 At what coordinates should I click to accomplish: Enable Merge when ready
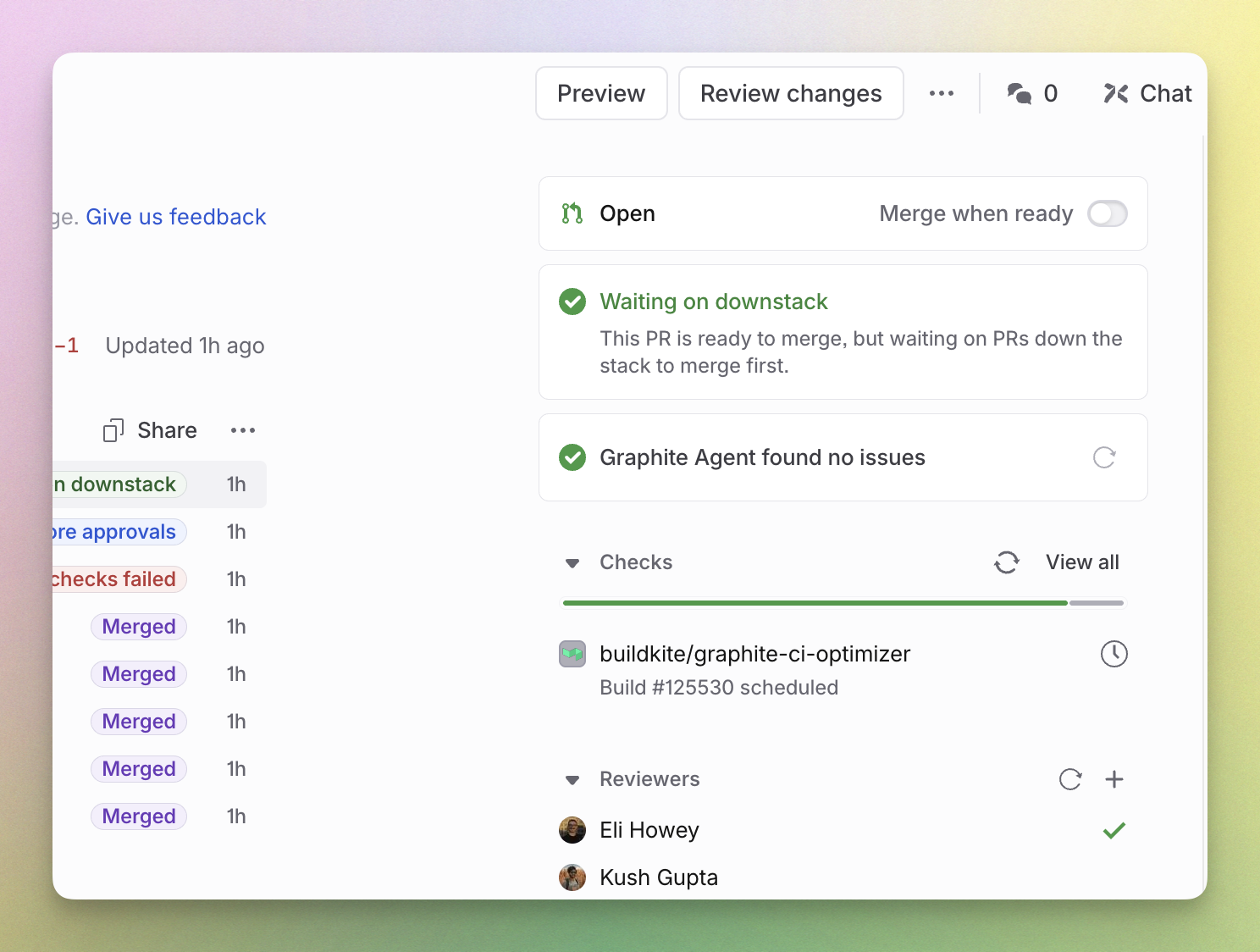(1107, 213)
